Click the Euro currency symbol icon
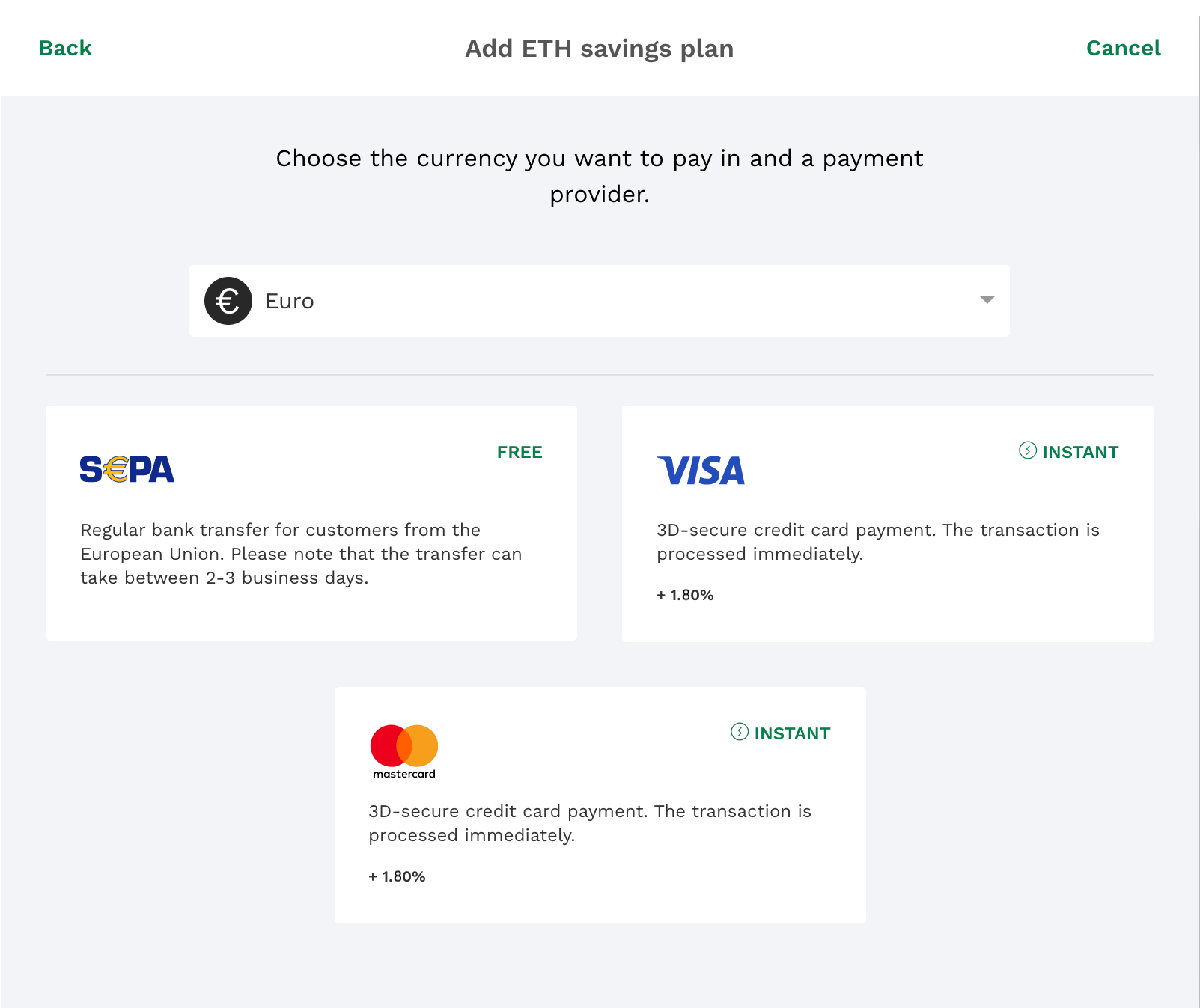 tap(228, 301)
